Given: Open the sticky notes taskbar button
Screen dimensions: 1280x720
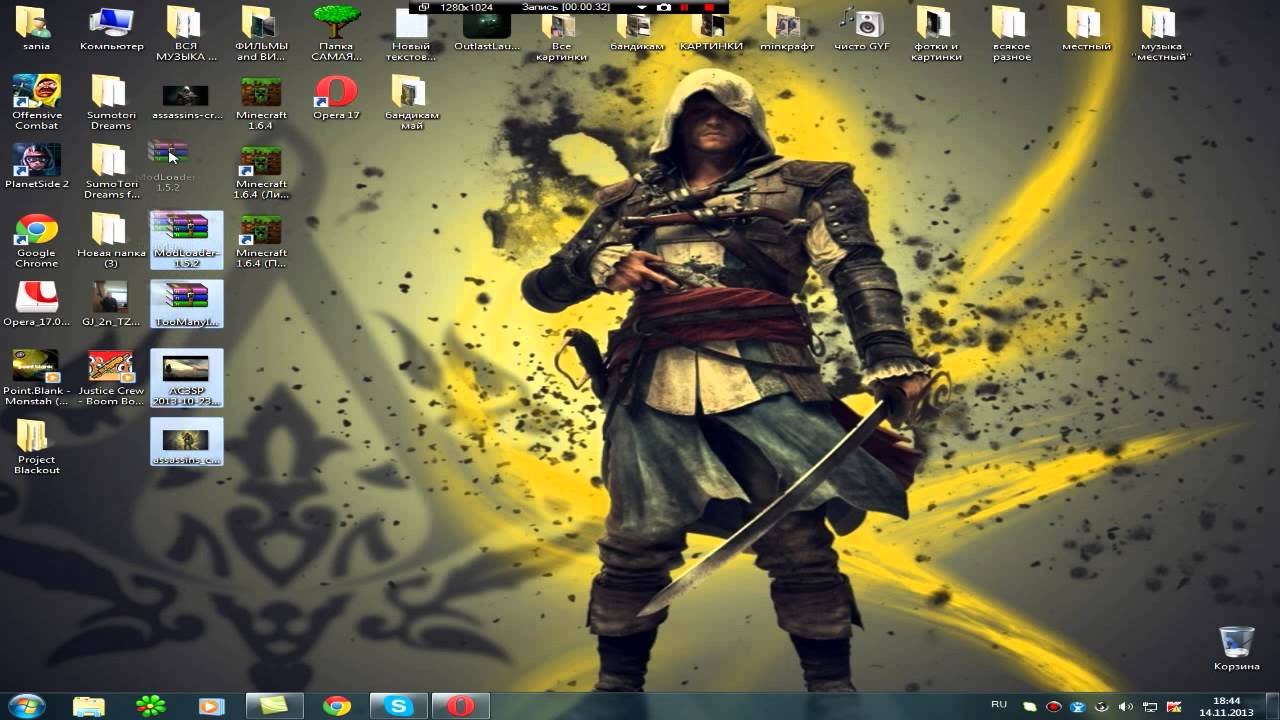Looking at the screenshot, I should [x=274, y=706].
